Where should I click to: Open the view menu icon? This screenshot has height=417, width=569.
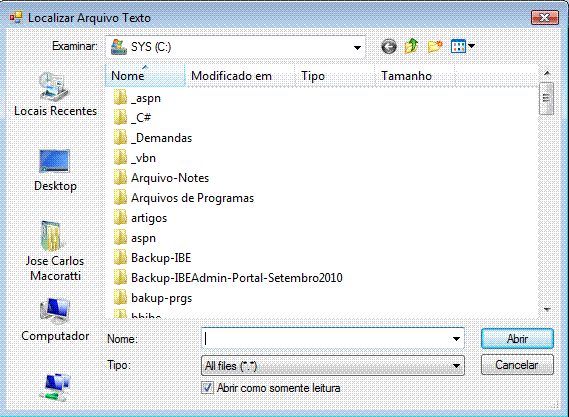(463, 46)
